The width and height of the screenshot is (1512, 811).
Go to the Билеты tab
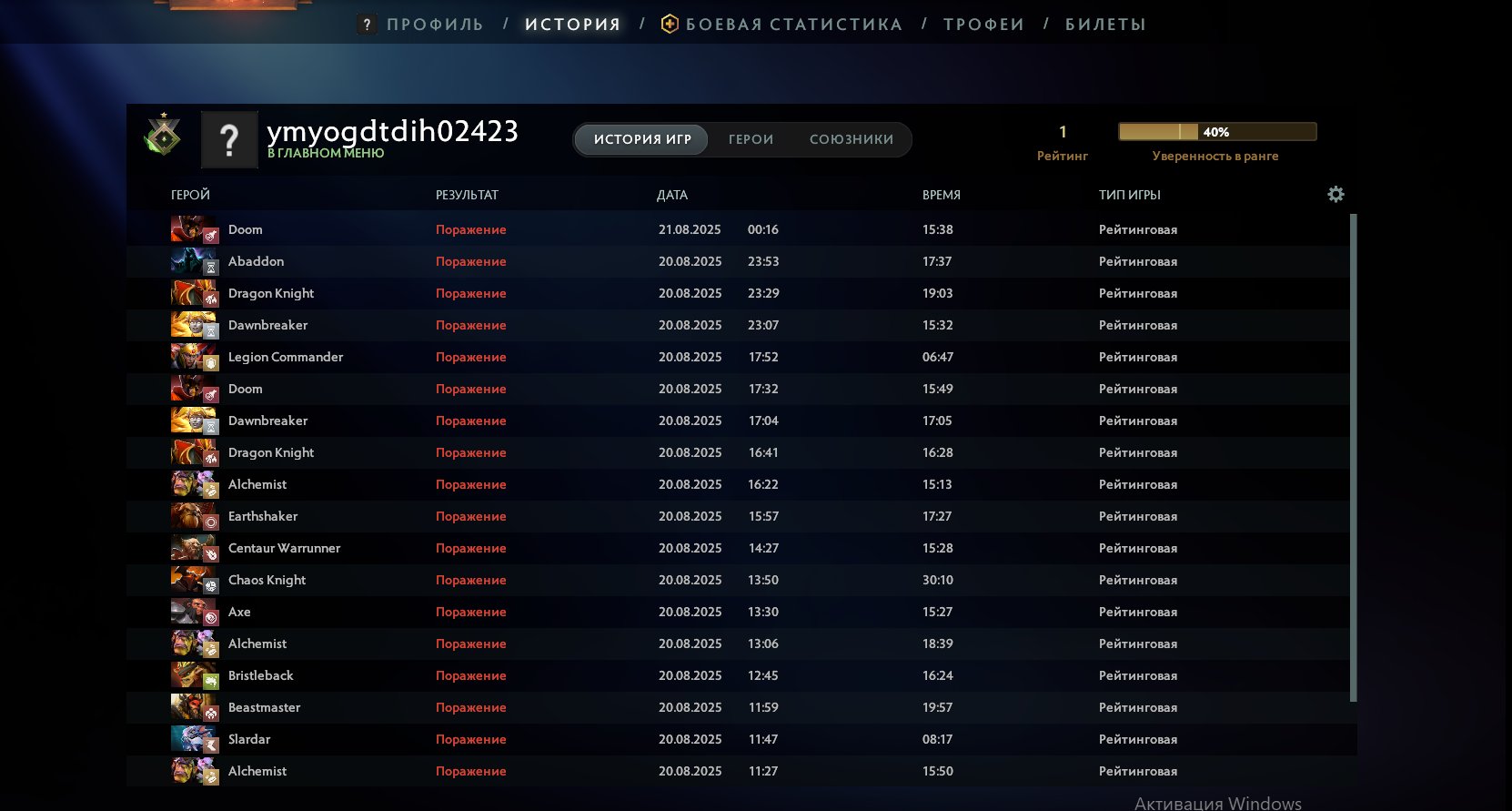point(1105,25)
